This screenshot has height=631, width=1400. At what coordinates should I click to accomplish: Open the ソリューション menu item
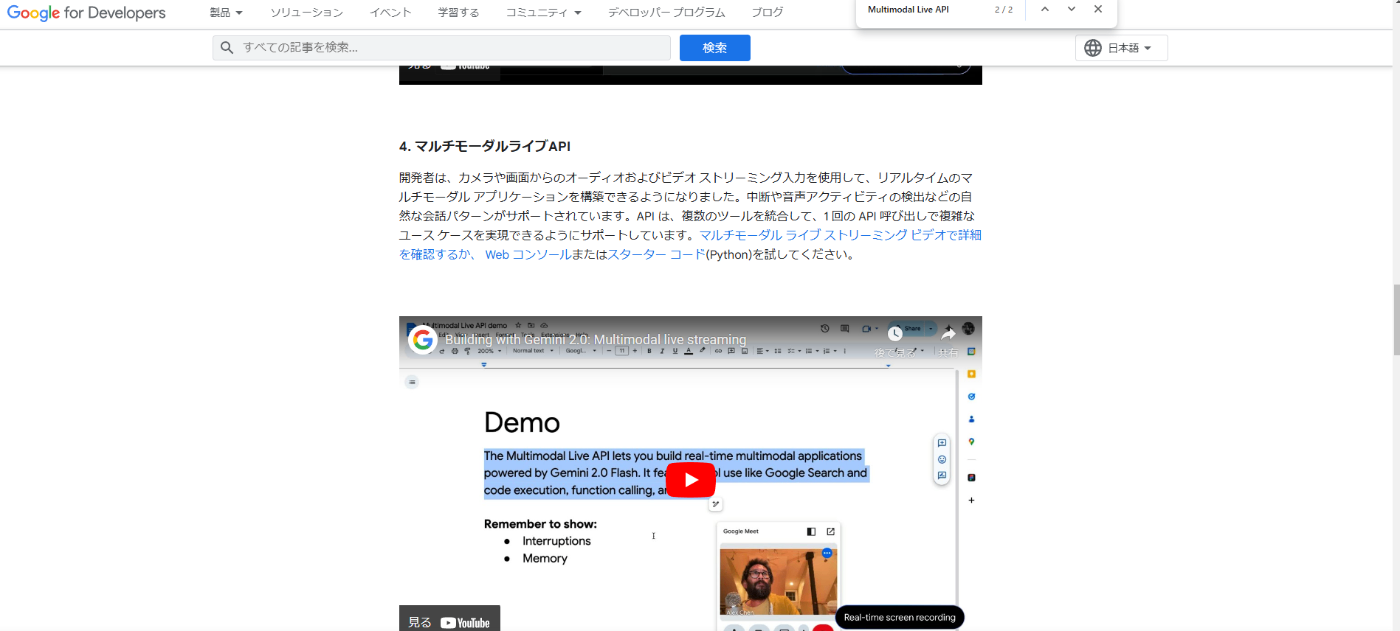point(307,13)
